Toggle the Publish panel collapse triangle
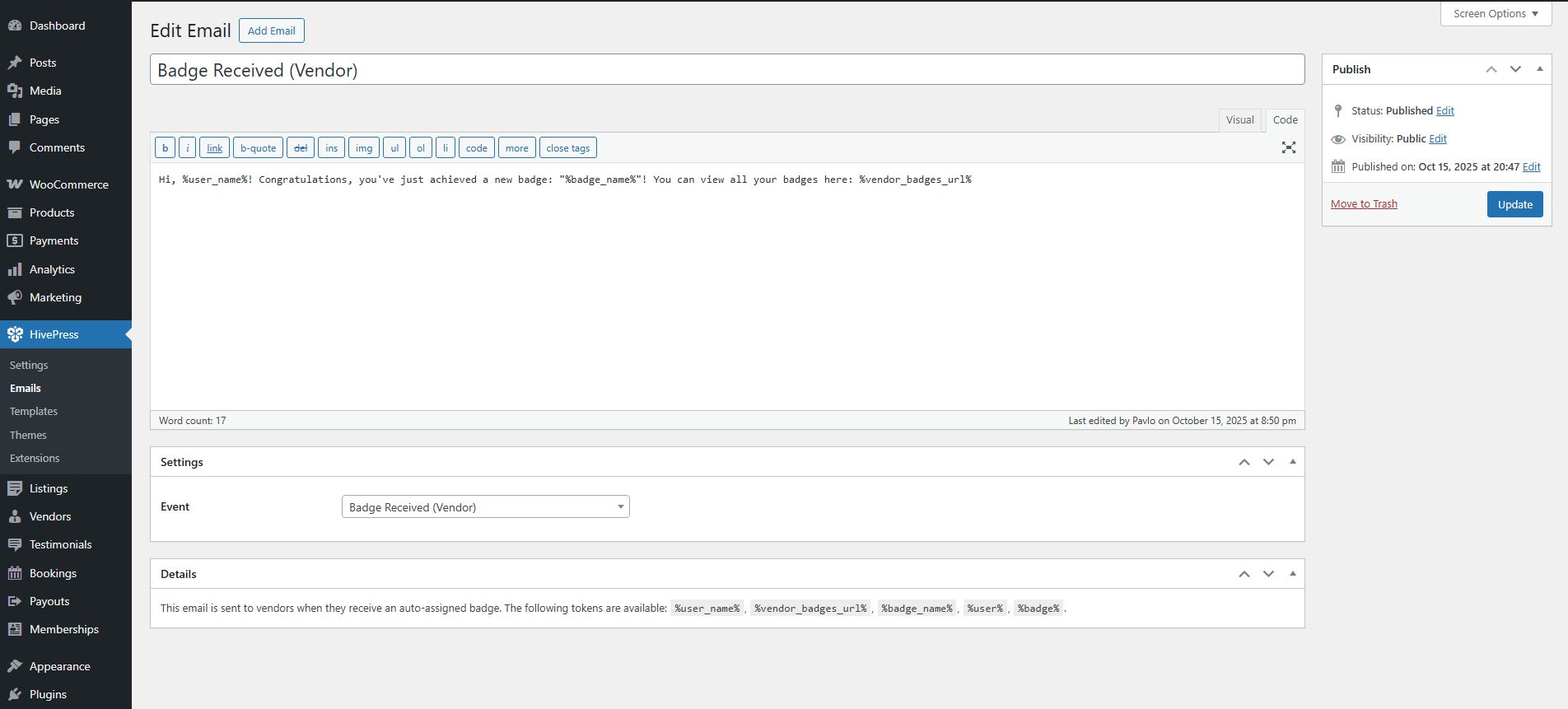Image resolution: width=1568 pixels, height=709 pixels. (x=1539, y=69)
